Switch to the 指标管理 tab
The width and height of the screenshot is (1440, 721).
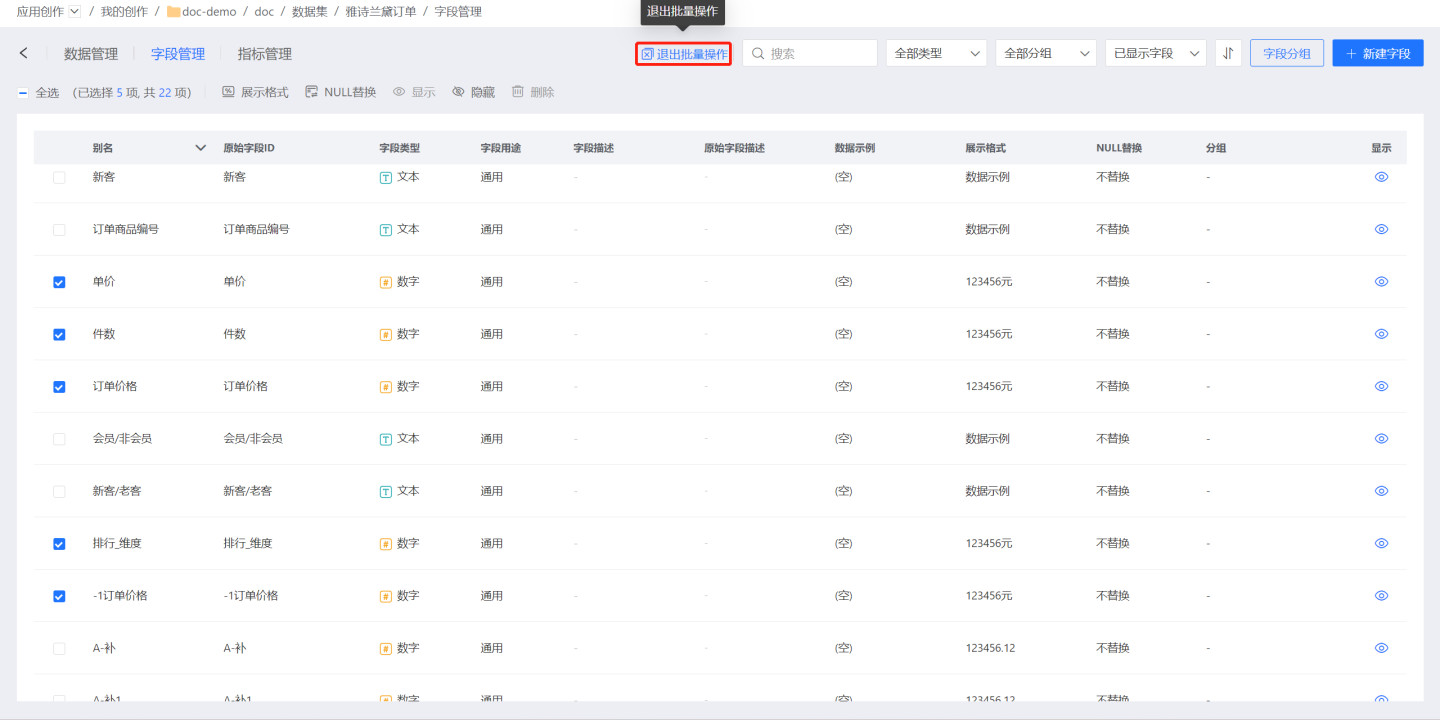click(265, 54)
